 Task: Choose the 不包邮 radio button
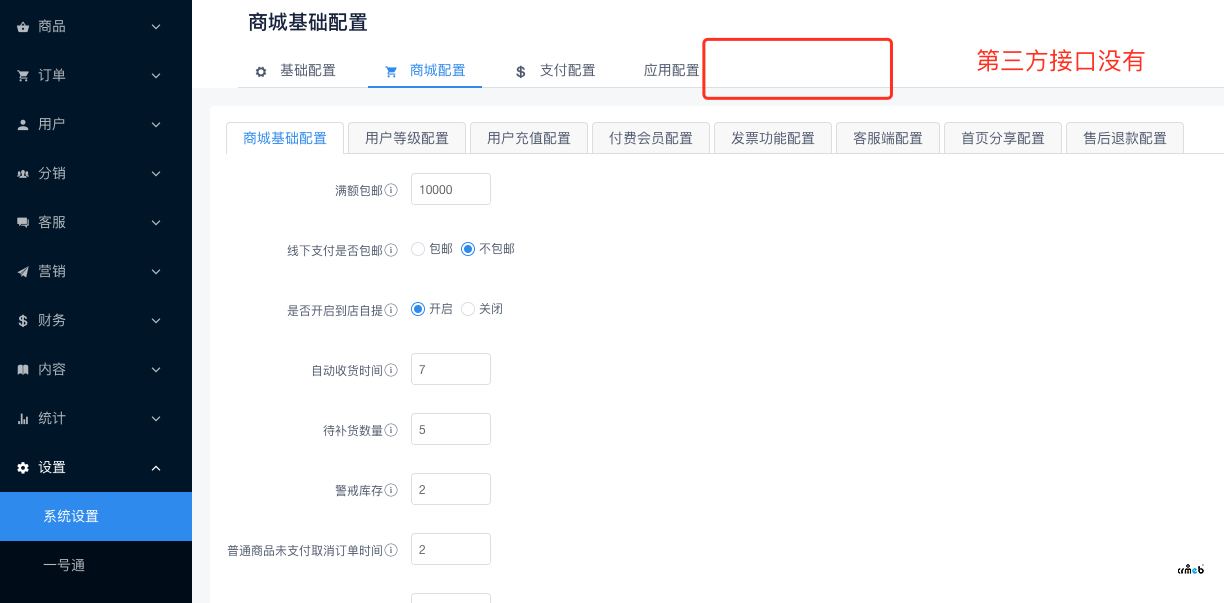click(x=468, y=249)
